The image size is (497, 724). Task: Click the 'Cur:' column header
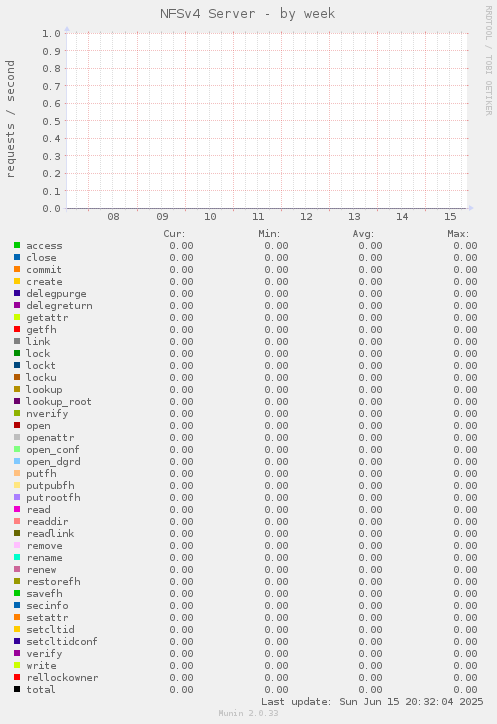[174, 234]
